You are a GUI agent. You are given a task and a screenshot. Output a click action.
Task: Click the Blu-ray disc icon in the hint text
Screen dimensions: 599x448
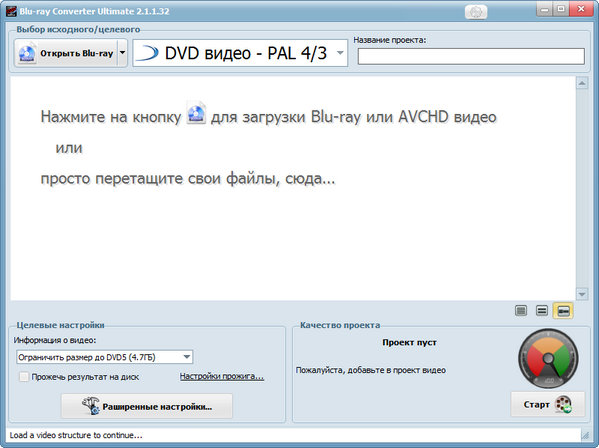196,113
